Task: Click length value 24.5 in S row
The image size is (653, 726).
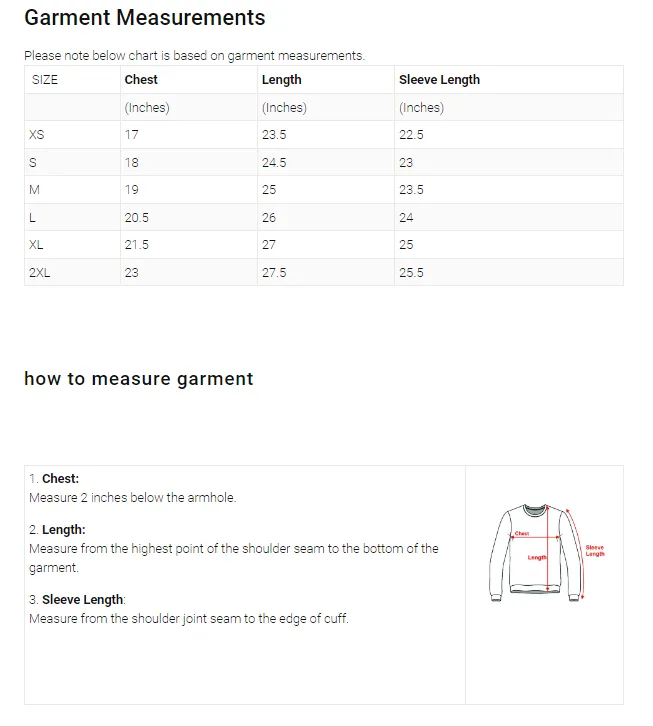Action: pos(274,163)
